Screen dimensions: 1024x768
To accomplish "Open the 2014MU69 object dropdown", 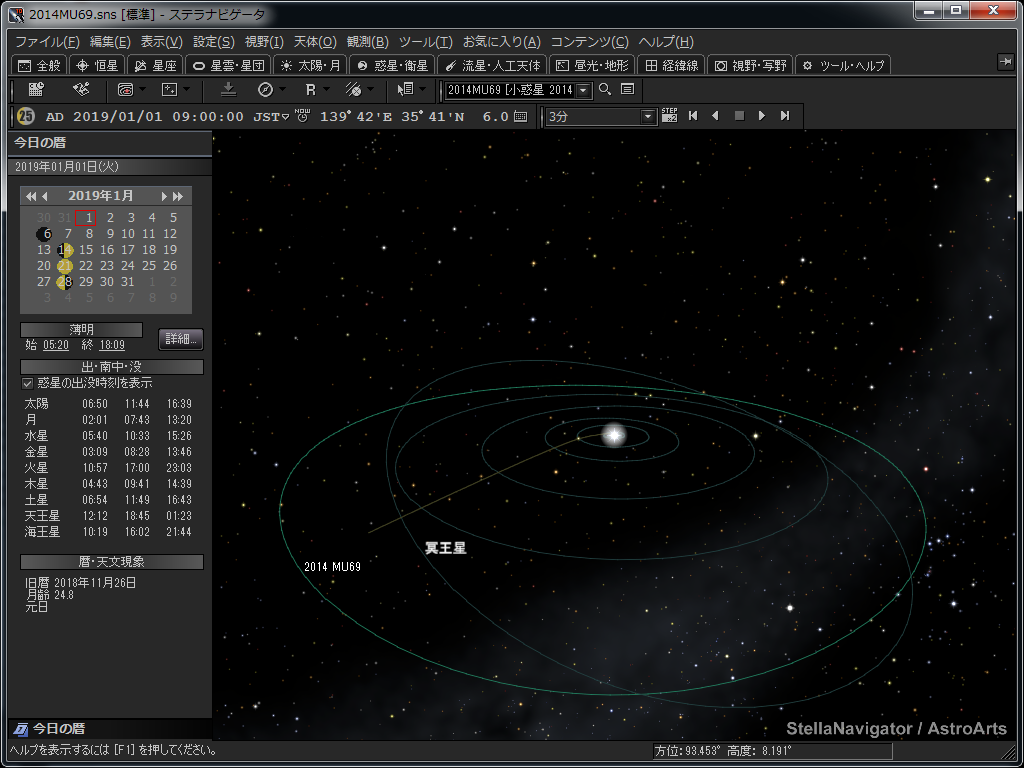I will pos(584,90).
